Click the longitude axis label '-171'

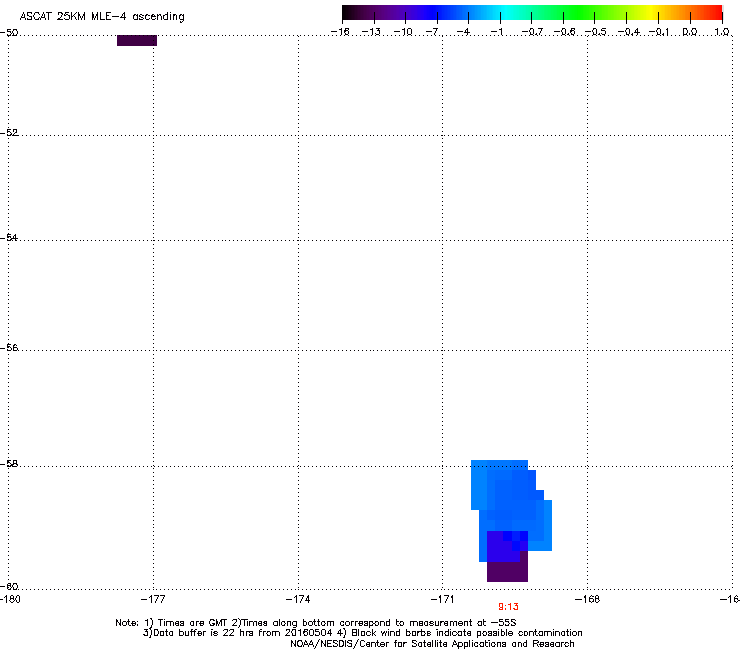point(443,599)
